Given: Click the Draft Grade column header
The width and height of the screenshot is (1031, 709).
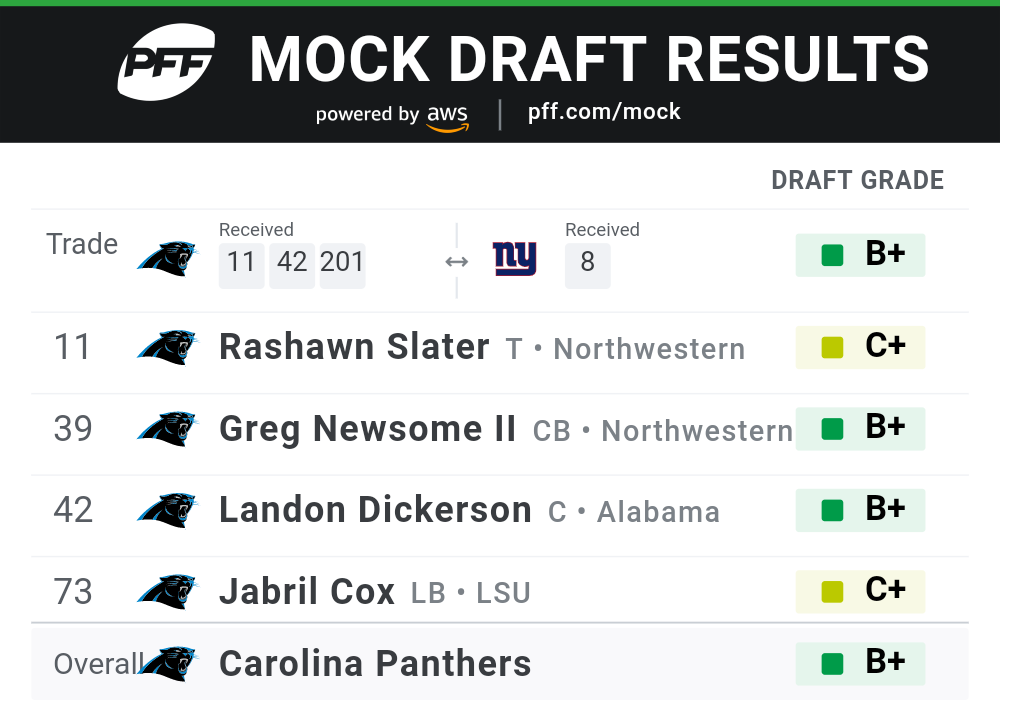Looking at the screenshot, I should click(x=857, y=180).
